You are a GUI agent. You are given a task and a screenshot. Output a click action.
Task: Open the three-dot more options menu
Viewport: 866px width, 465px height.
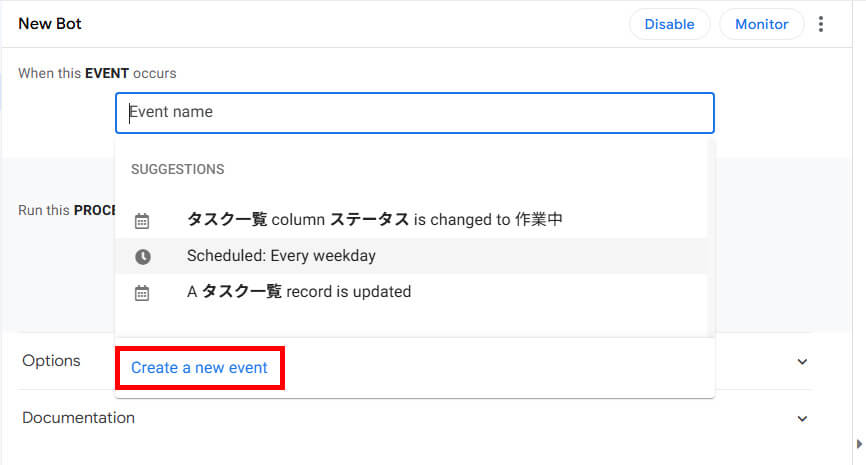(x=821, y=24)
